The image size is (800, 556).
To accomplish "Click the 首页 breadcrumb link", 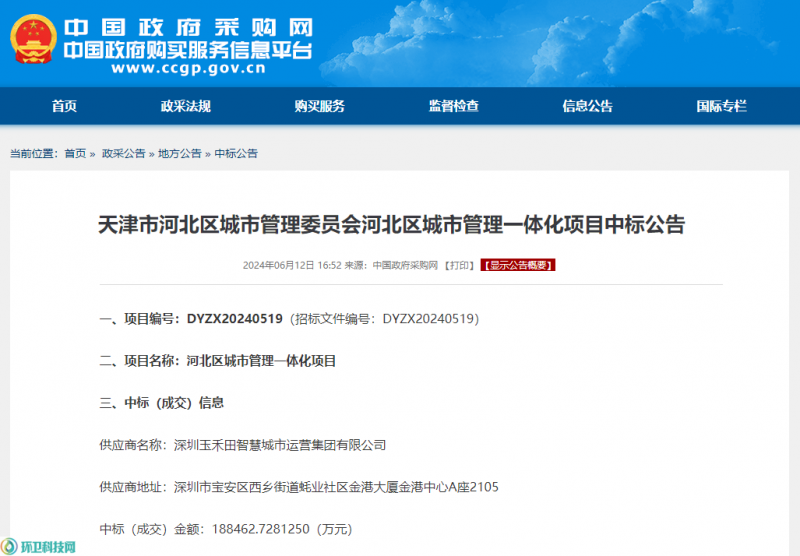I will point(75,154).
